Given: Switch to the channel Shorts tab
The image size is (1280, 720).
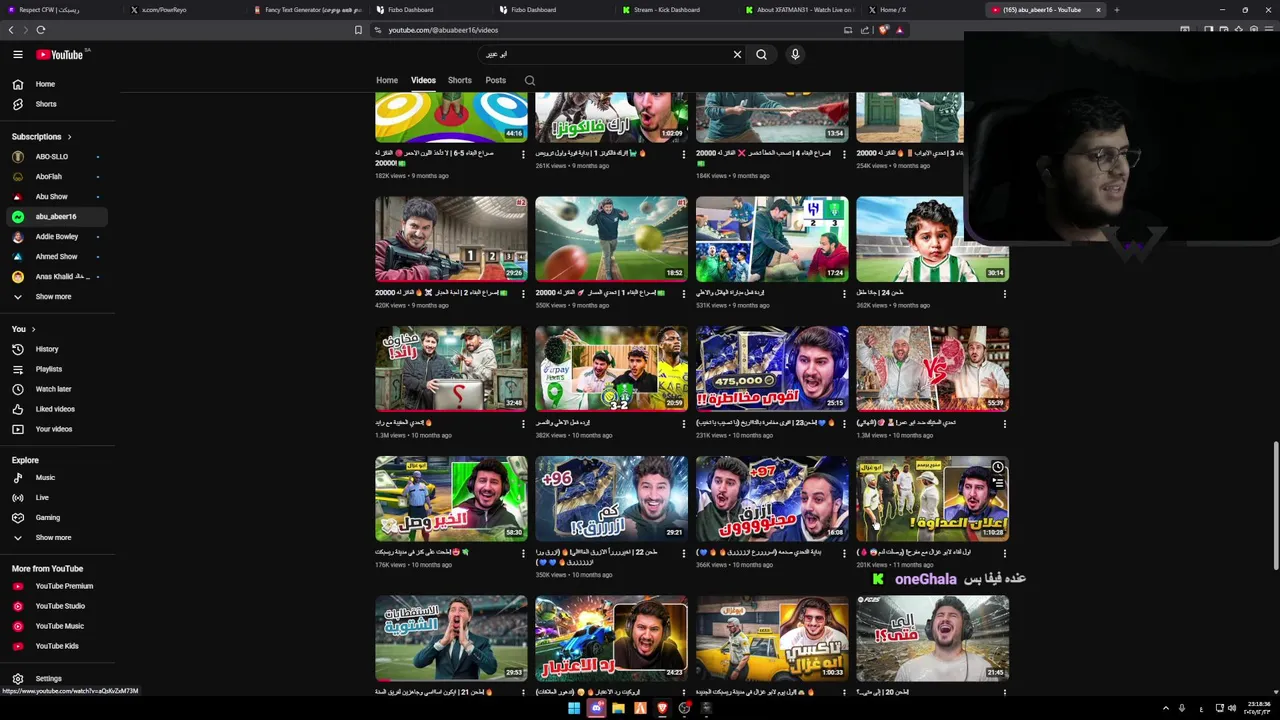Looking at the screenshot, I should [x=460, y=80].
